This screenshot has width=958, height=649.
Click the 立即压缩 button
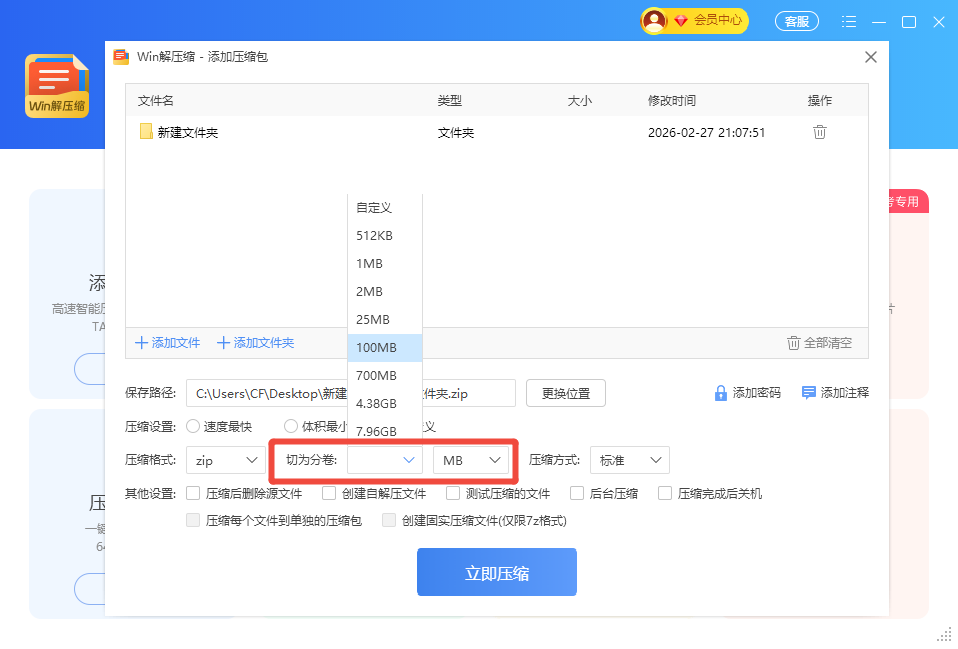tap(496, 572)
